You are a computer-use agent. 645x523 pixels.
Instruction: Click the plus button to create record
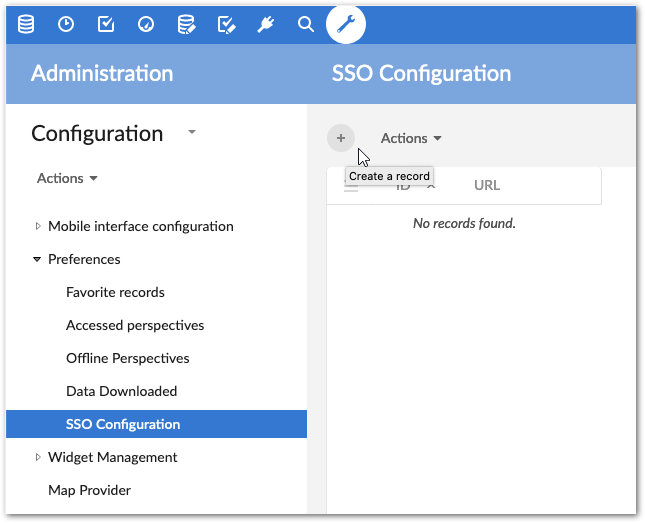(341, 138)
